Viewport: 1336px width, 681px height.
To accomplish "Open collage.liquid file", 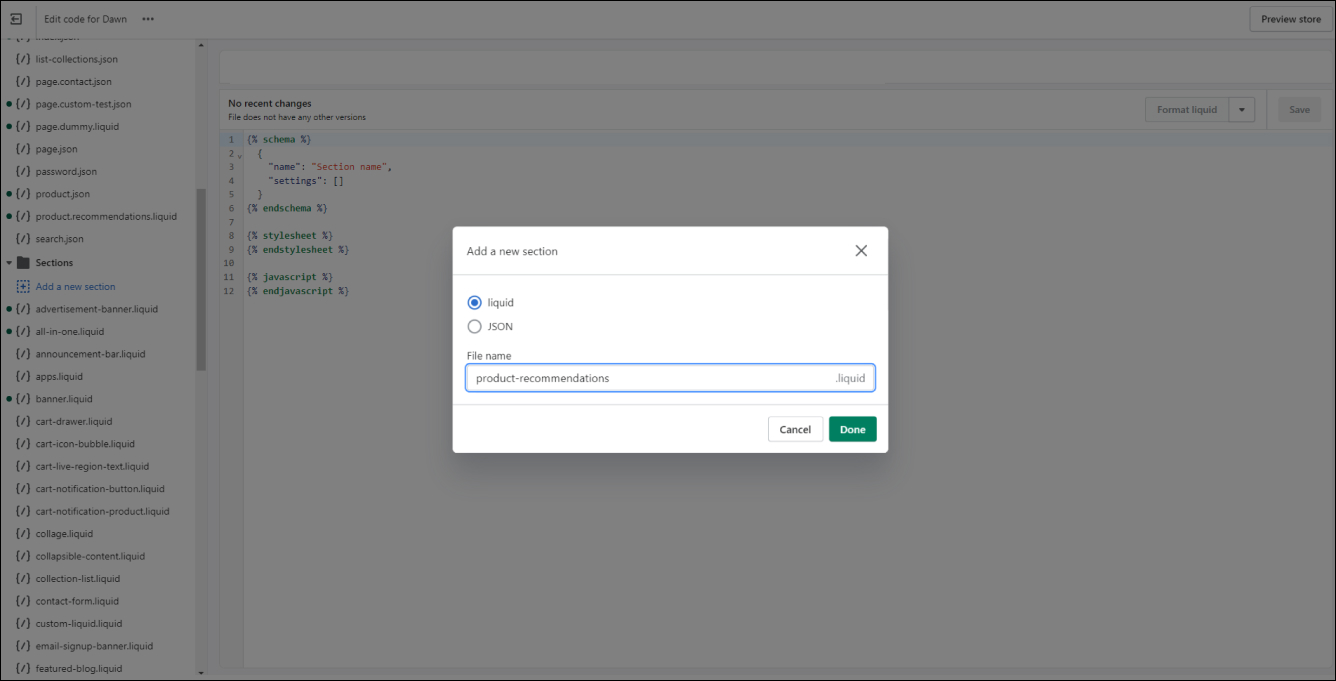I will click(x=64, y=534).
